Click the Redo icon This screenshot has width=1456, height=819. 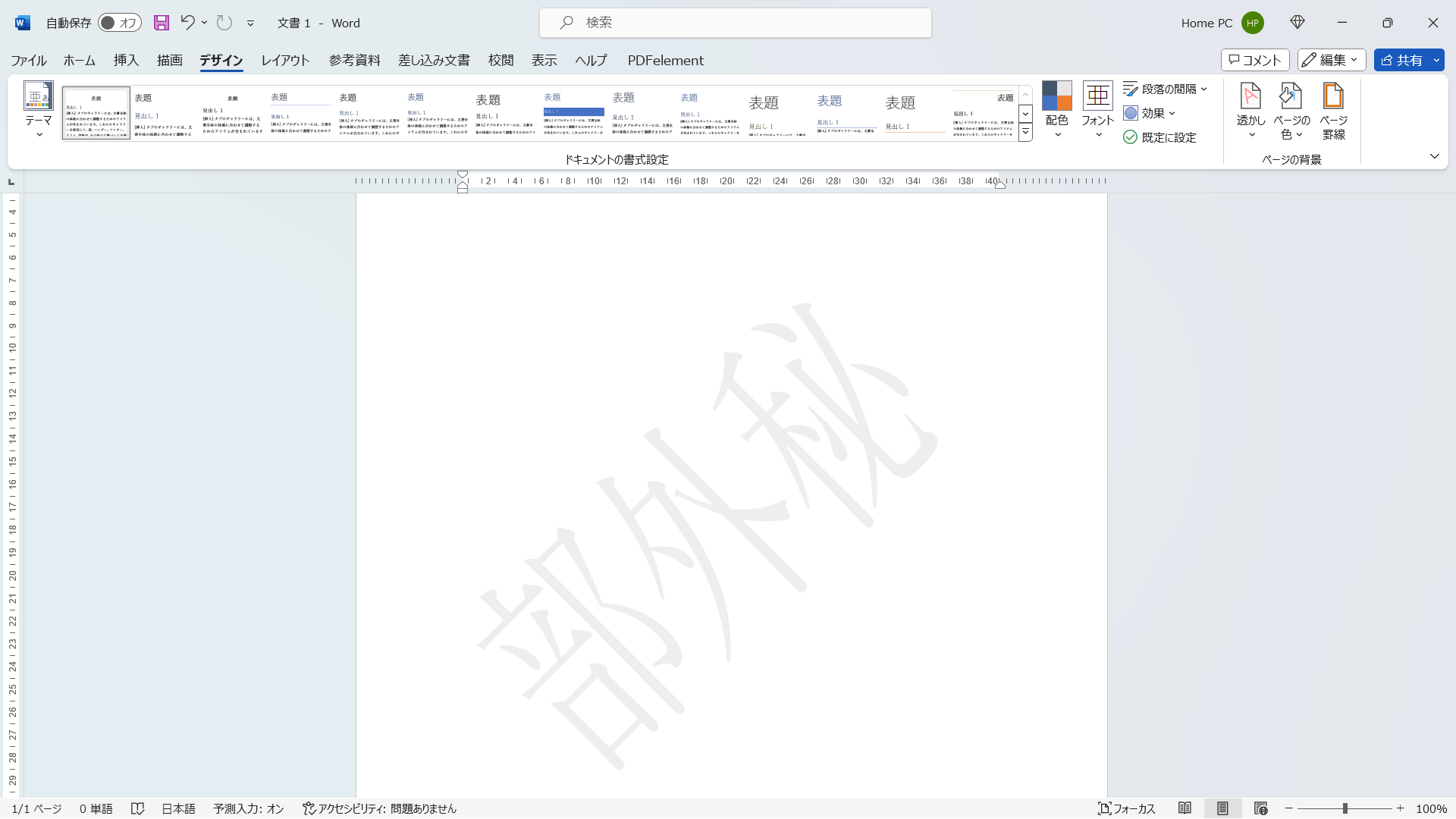point(224,23)
